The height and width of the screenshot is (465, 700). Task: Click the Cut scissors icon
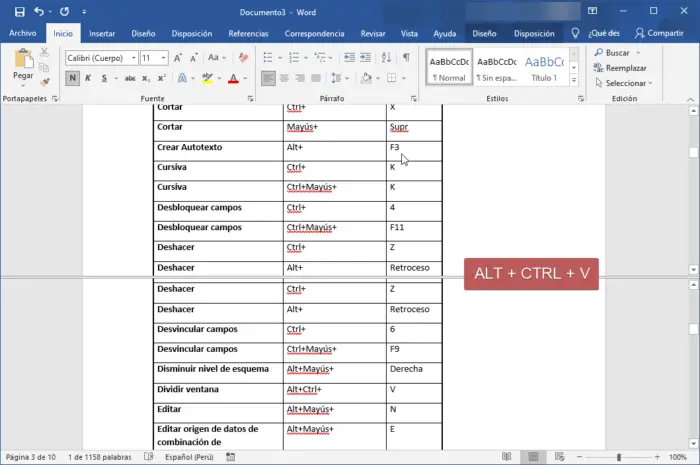(x=44, y=52)
